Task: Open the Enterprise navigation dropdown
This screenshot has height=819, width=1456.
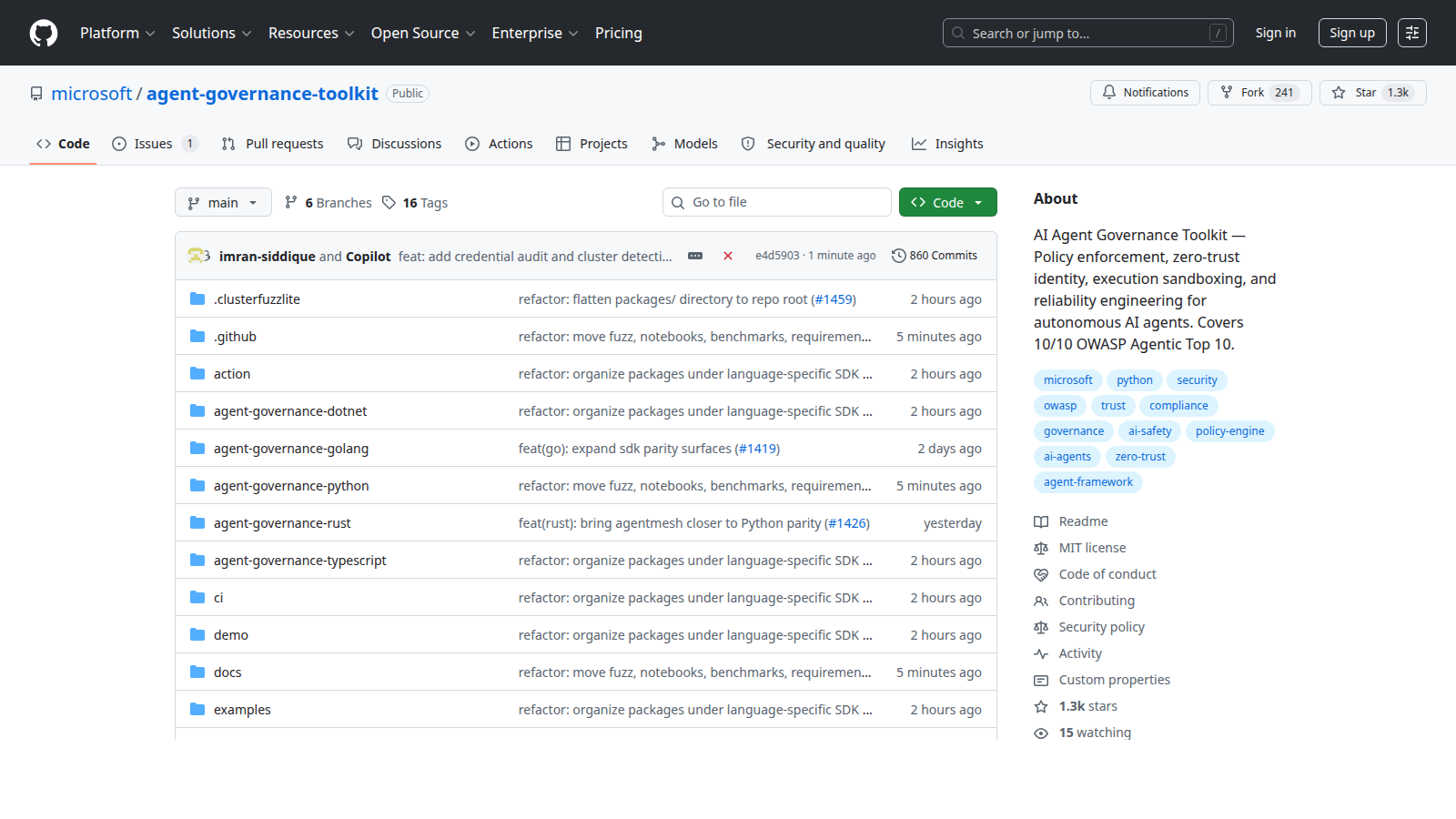Action: pyautogui.click(x=535, y=33)
